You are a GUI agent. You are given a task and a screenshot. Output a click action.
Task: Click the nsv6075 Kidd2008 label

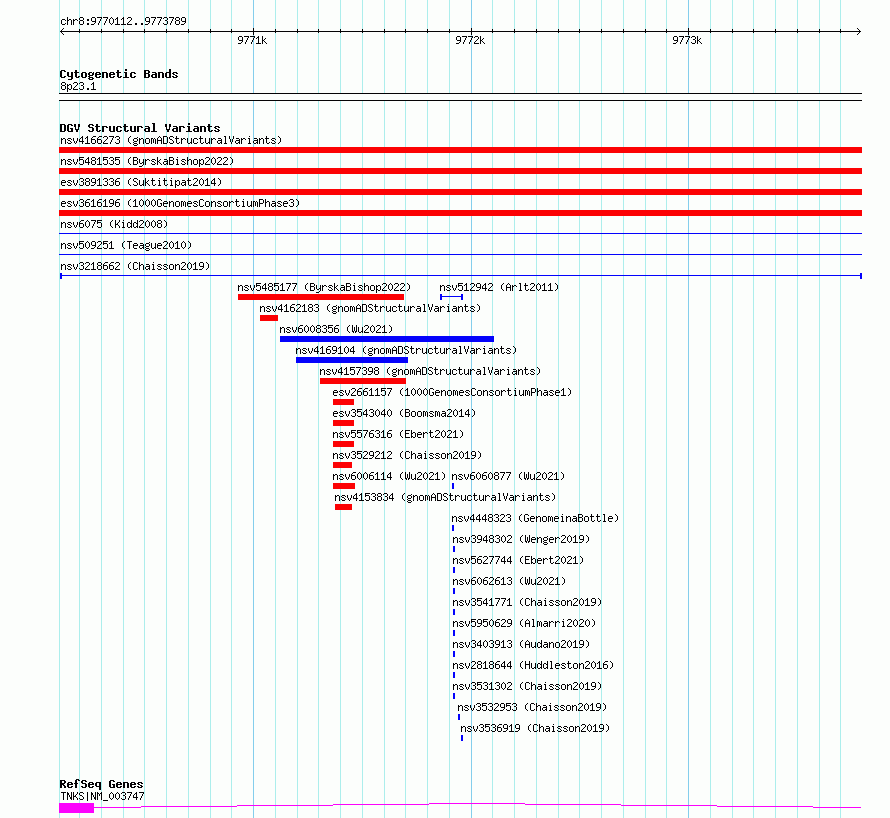[x=114, y=224]
